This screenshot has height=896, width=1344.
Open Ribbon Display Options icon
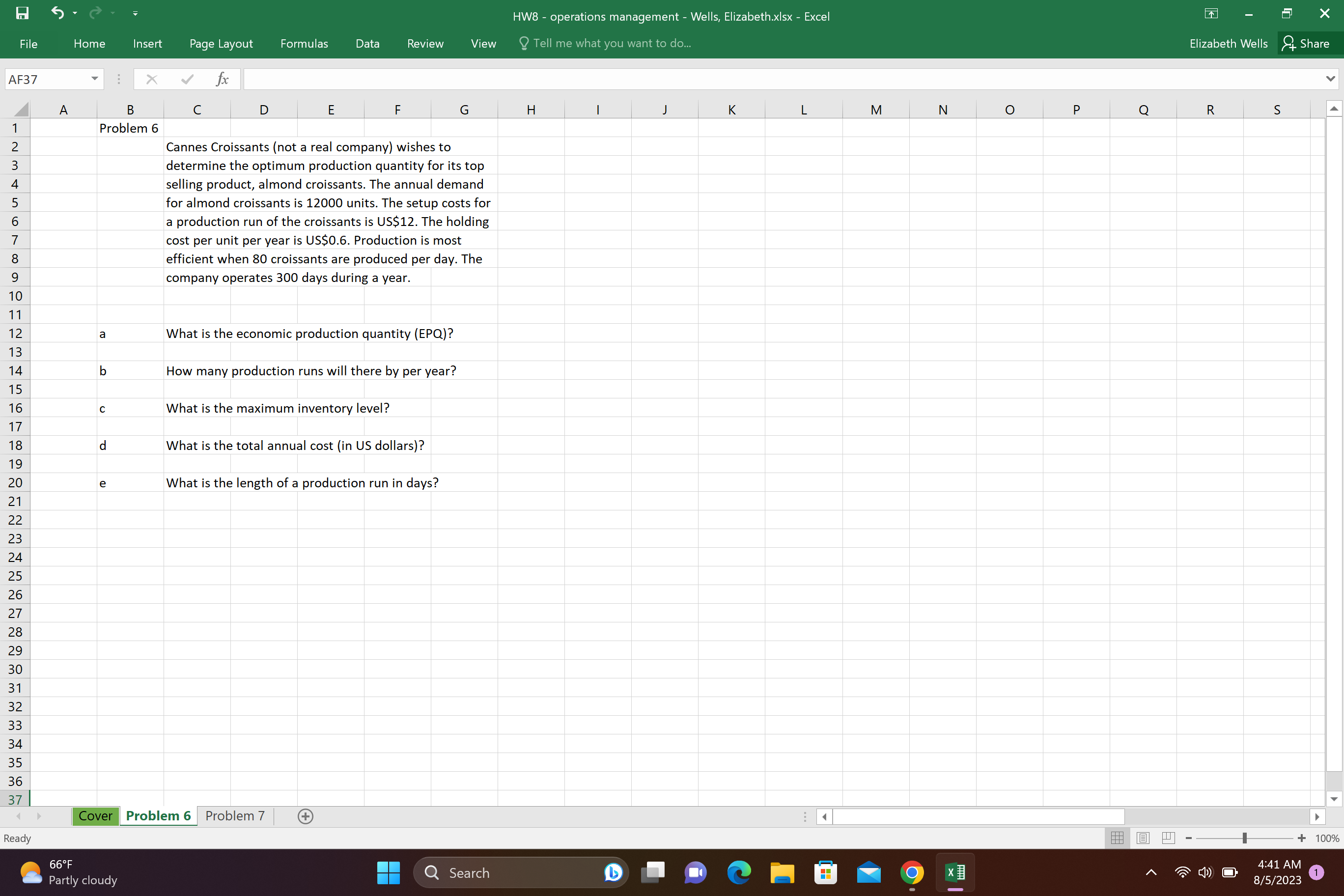click(x=1211, y=14)
